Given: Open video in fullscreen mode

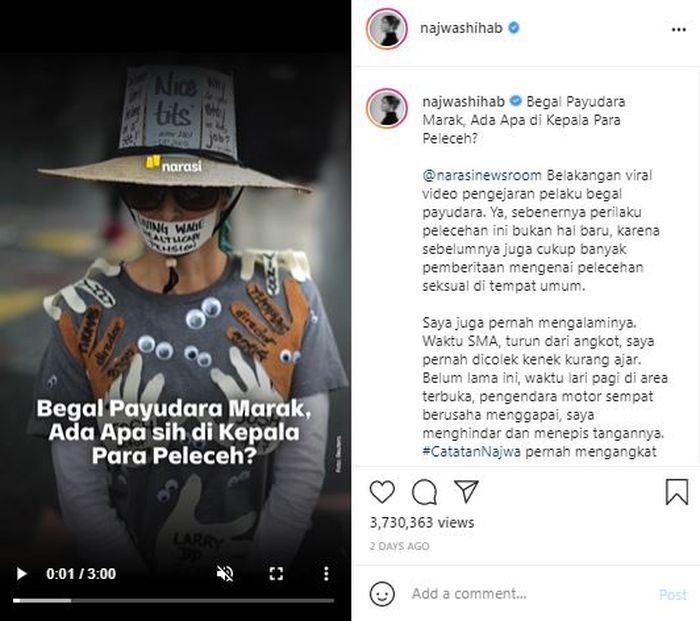Looking at the screenshot, I should [276, 574].
